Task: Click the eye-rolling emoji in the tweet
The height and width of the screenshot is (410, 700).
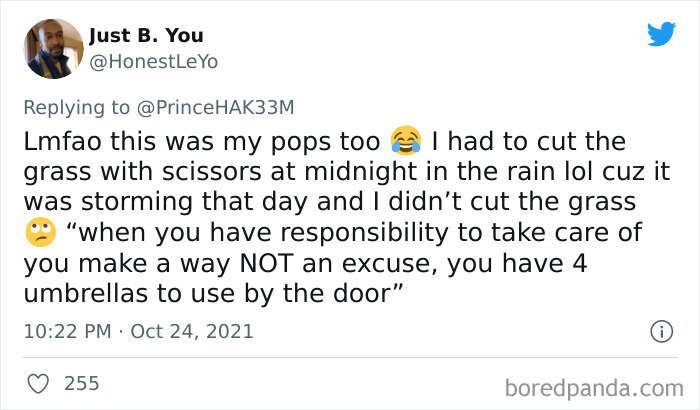Action: click(x=36, y=233)
